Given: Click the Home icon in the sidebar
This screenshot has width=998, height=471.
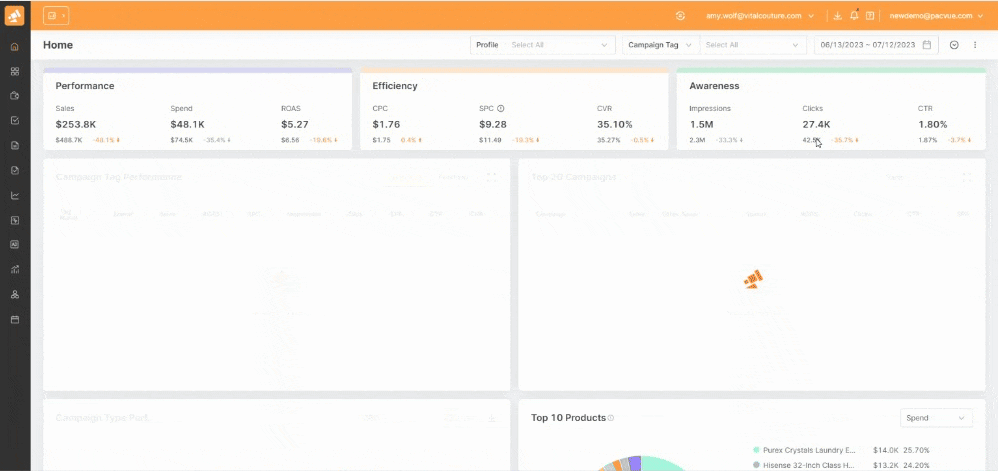Looking at the screenshot, I should pyautogui.click(x=14, y=47).
